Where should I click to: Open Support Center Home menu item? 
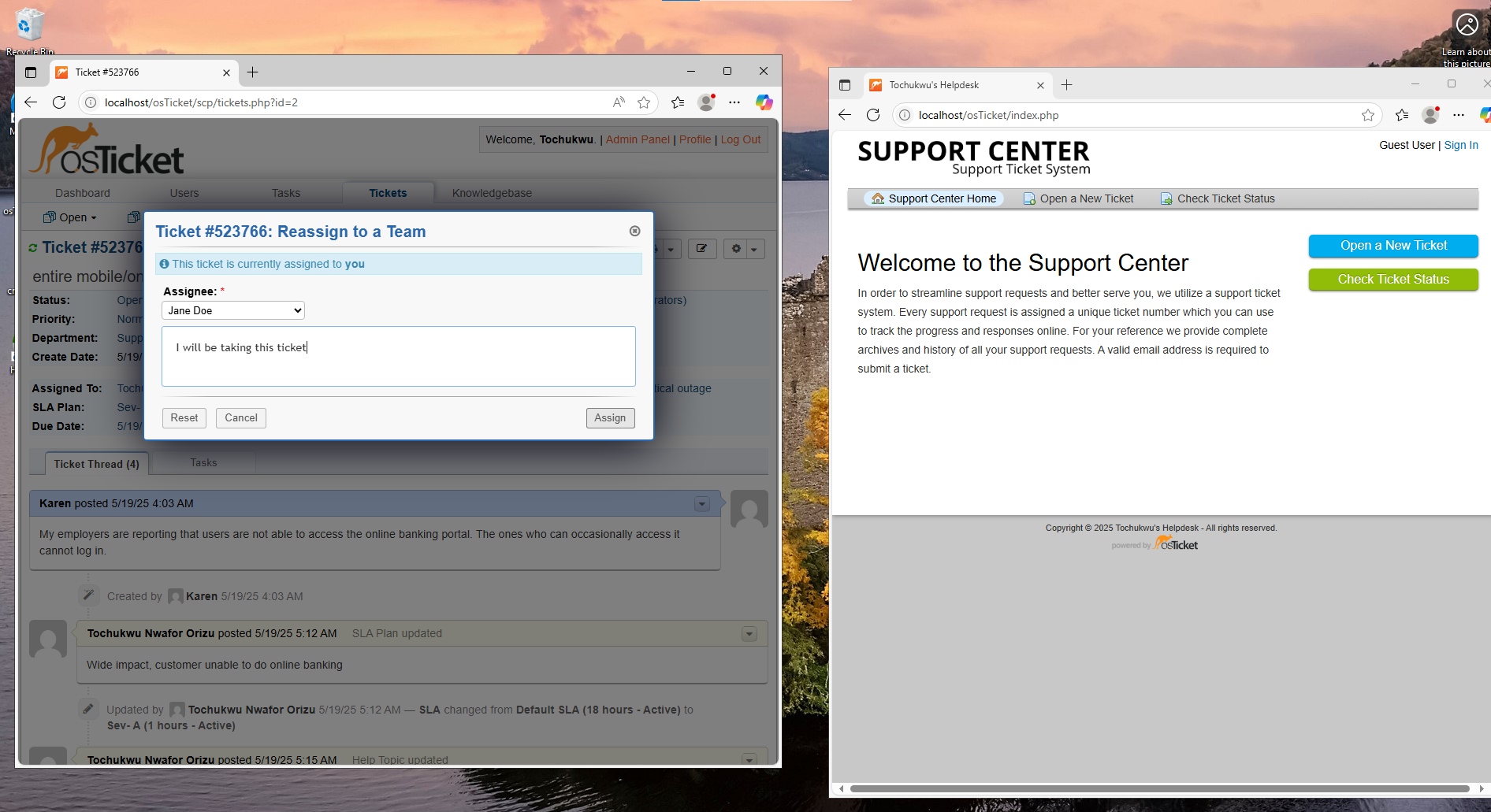934,198
